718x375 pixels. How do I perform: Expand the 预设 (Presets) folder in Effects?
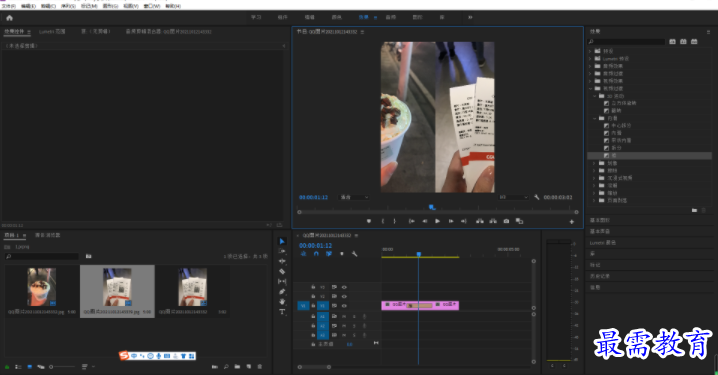click(x=590, y=51)
